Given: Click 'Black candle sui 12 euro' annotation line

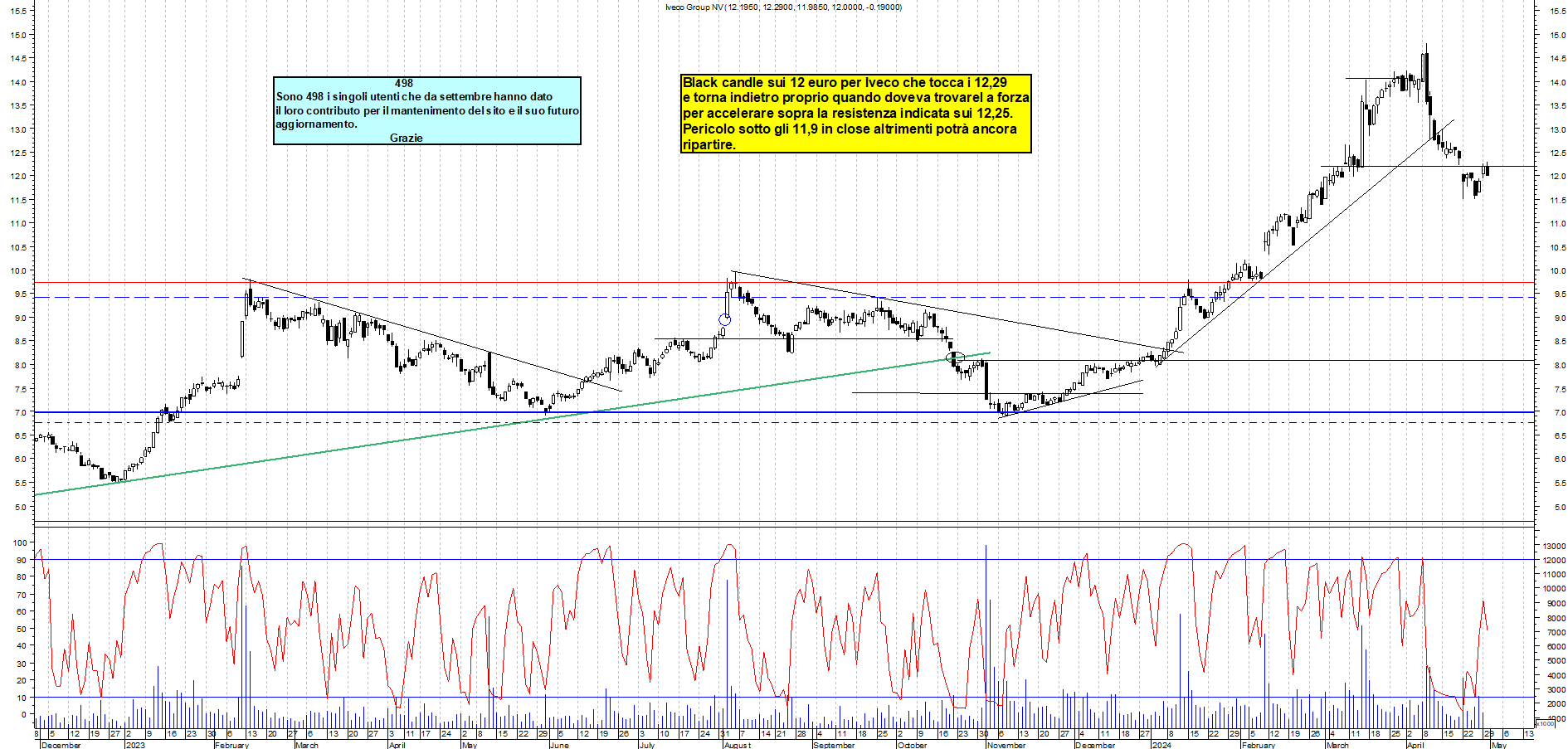Looking at the screenshot, I should click(845, 82).
